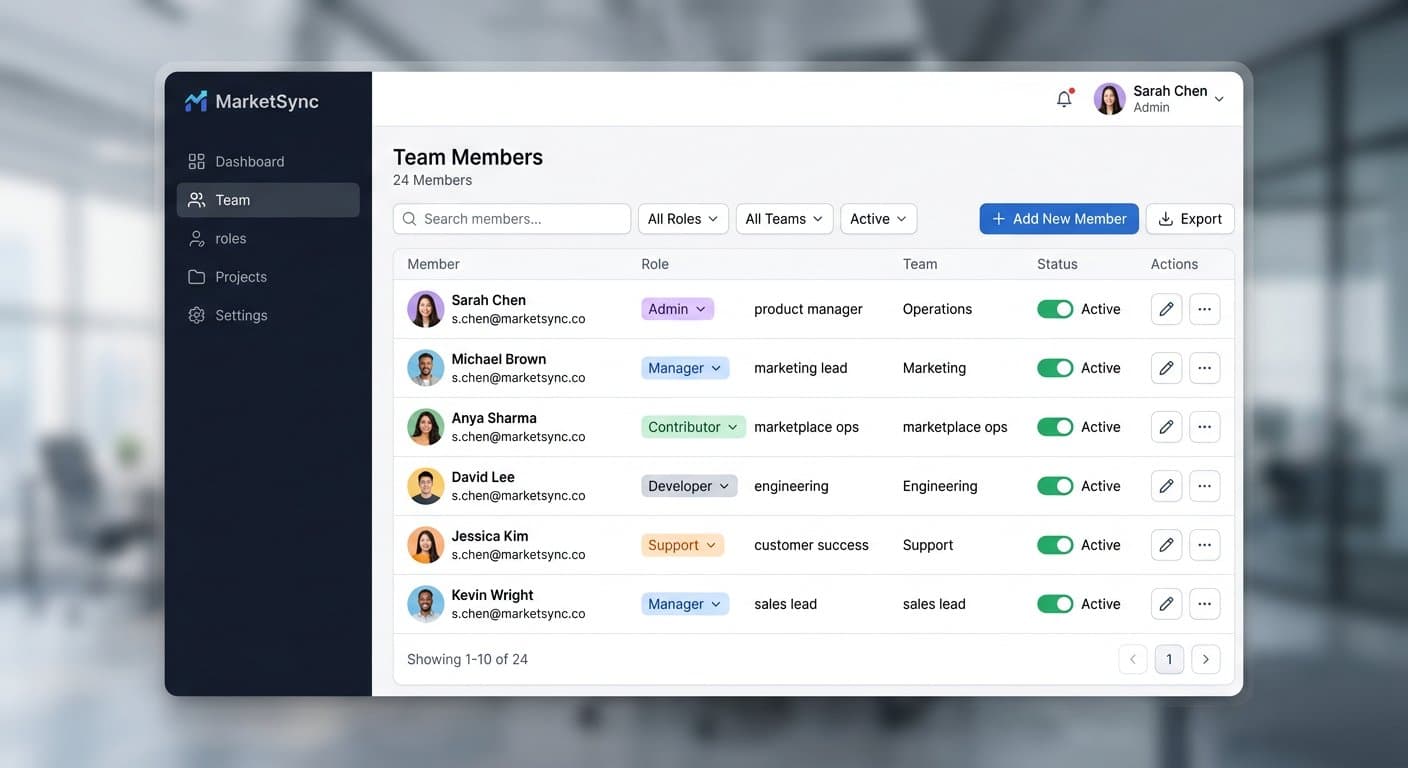Screen dimensions: 1408x768
Task: Open more actions for Jessica Kim
Action: point(1204,545)
